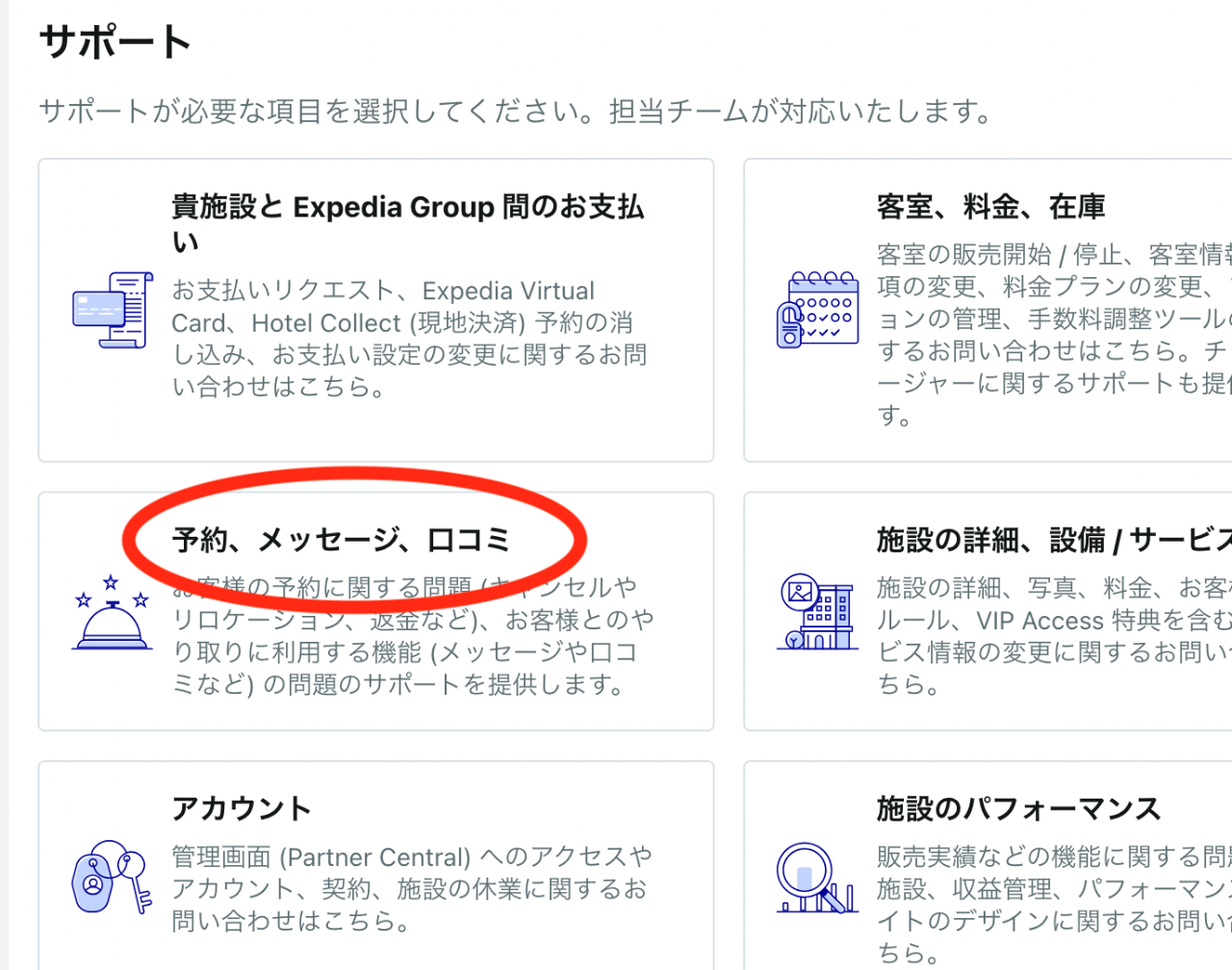
Task: Click the magnifying glass chart performance icon
Action: click(816, 877)
